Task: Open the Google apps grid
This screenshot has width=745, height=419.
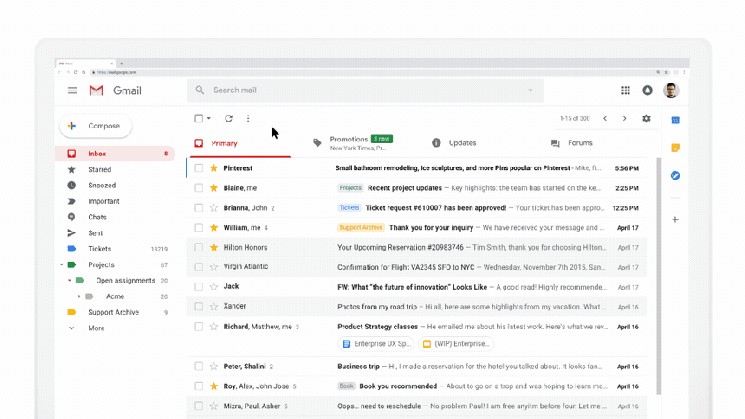Action: pyautogui.click(x=625, y=90)
